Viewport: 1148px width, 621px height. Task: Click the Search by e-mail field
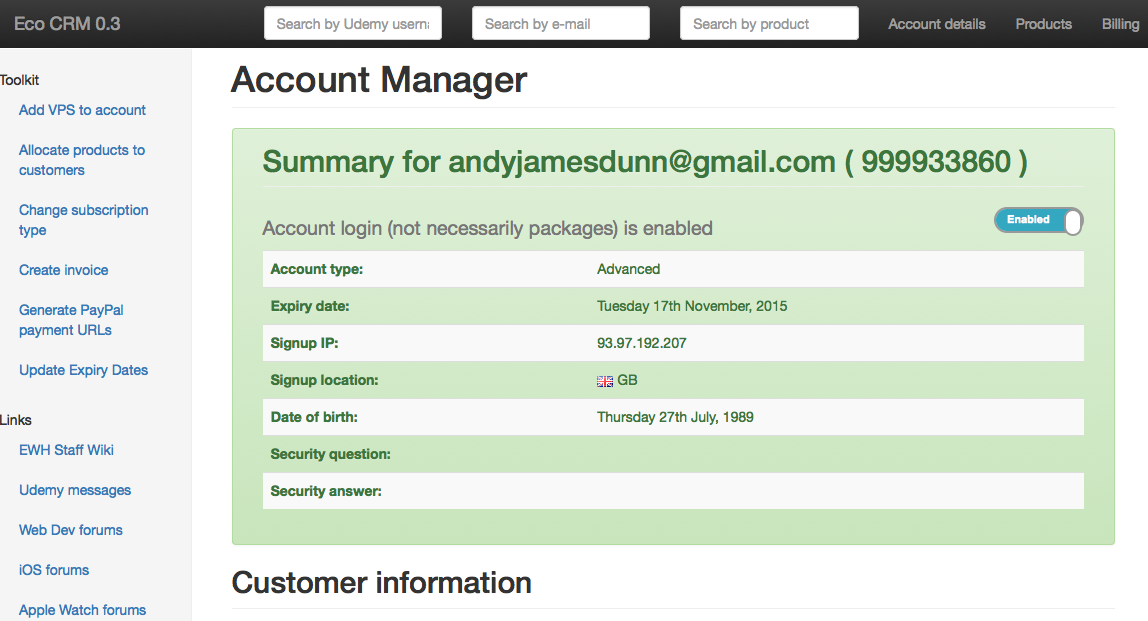click(560, 24)
